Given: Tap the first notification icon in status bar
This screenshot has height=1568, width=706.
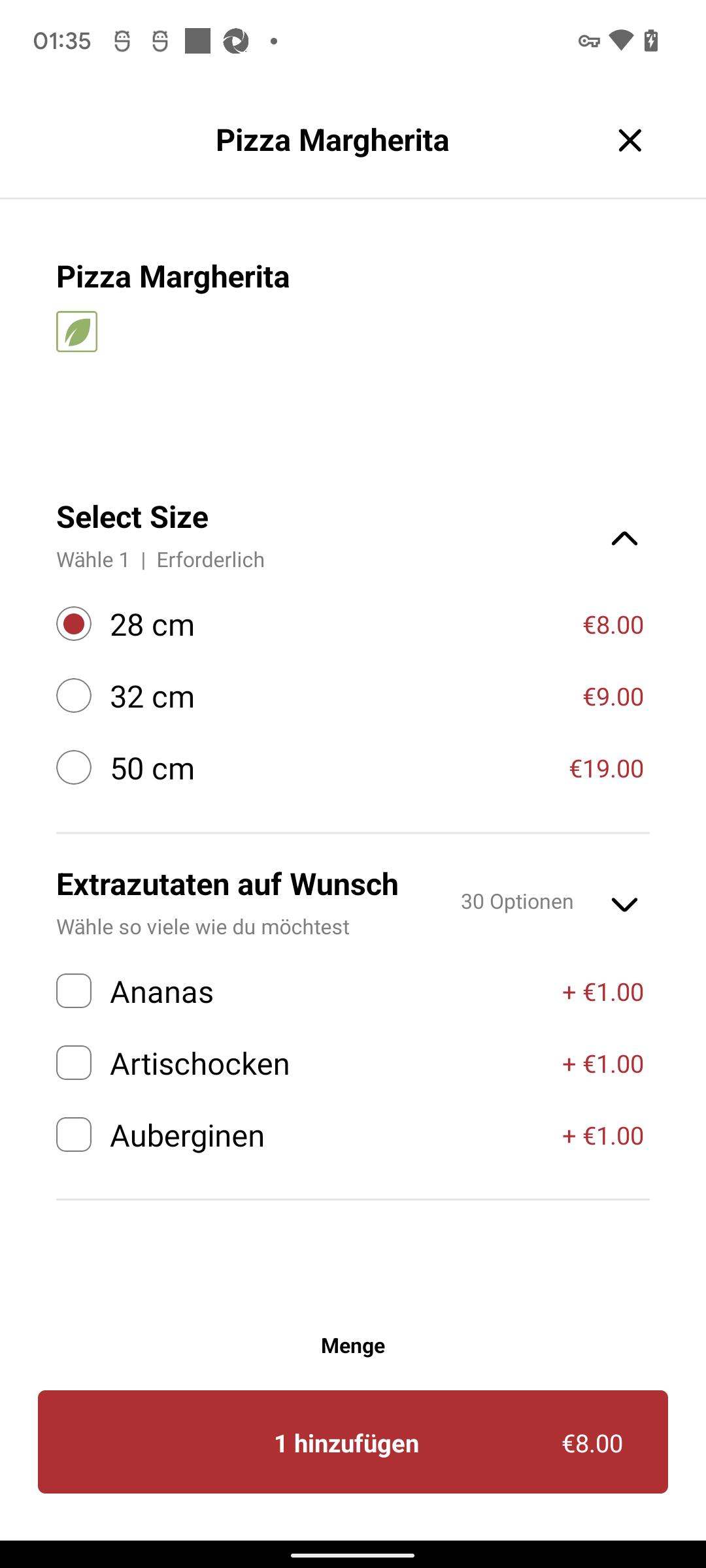Looking at the screenshot, I should (x=122, y=41).
